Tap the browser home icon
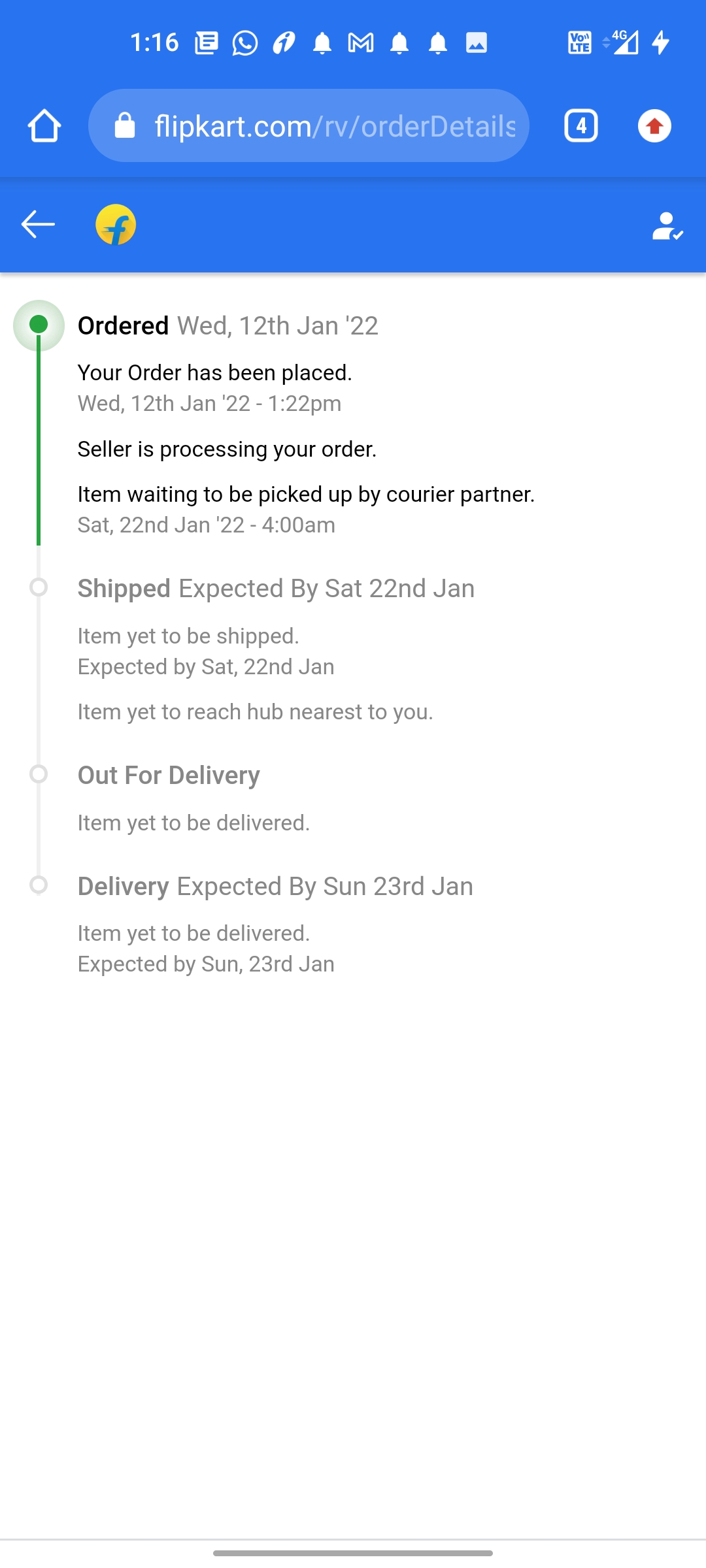This screenshot has height=1568, width=706. (44, 125)
